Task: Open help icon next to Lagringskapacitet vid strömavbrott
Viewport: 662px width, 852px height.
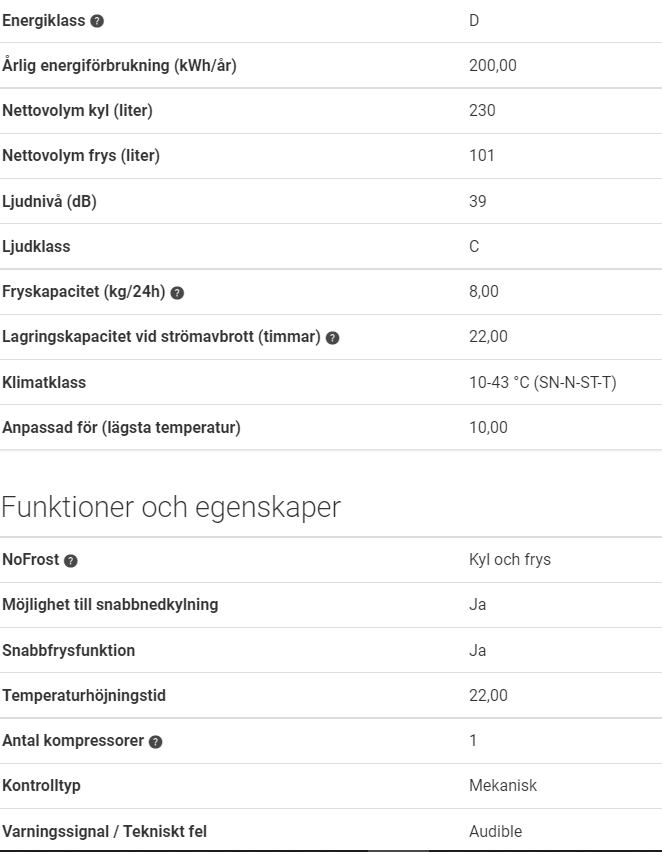Action: pyautogui.click(x=332, y=338)
